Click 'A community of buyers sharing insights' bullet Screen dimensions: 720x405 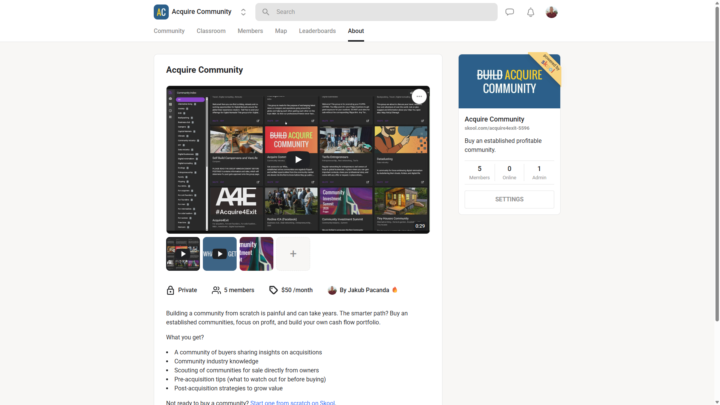[248, 353]
